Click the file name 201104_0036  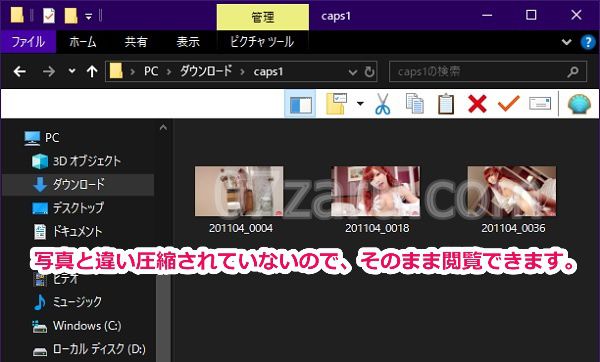tap(513, 228)
